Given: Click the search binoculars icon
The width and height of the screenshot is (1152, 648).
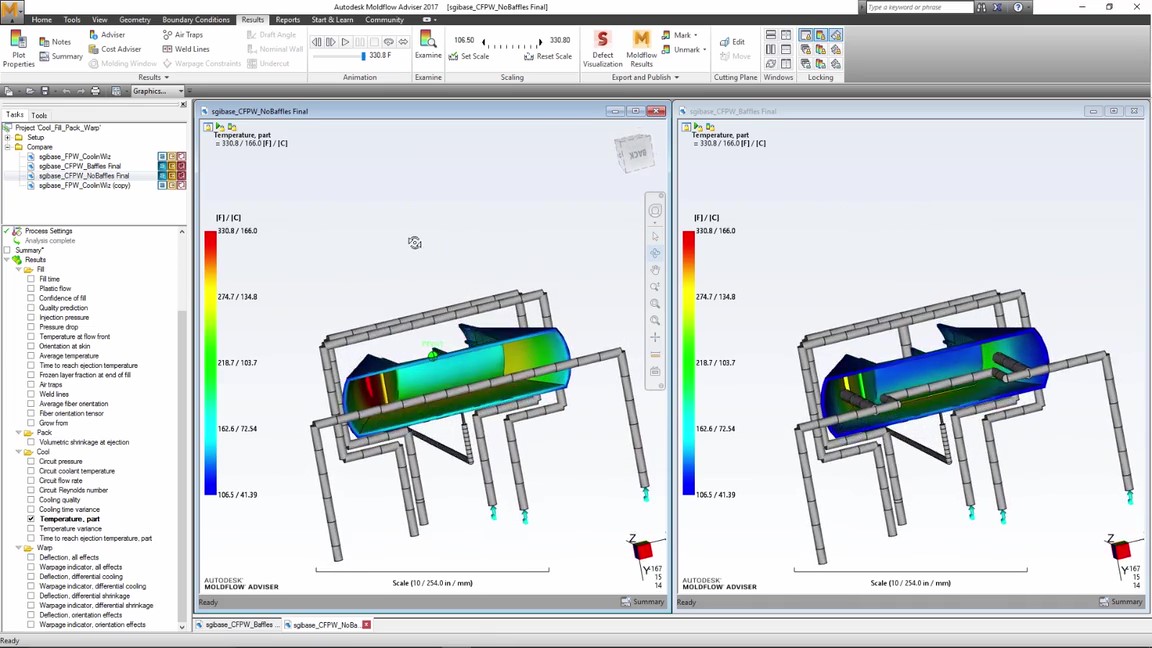Looking at the screenshot, I should pyautogui.click(x=981, y=7).
